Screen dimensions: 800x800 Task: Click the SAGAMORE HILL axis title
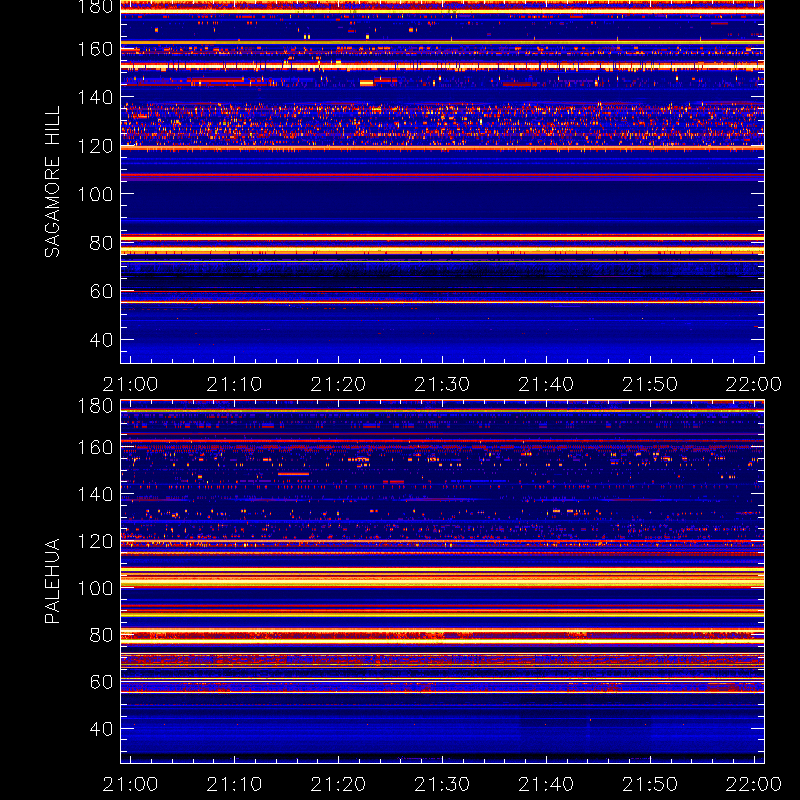pyautogui.click(x=53, y=182)
